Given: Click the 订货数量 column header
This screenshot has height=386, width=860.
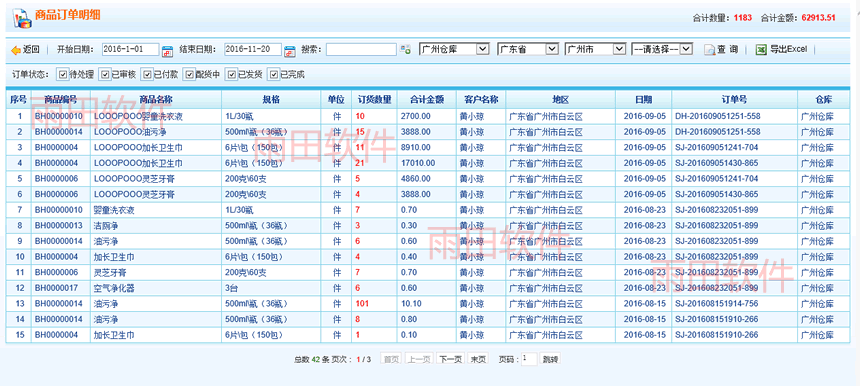Looking at the screenshot, I should click(x=375, y=100).
